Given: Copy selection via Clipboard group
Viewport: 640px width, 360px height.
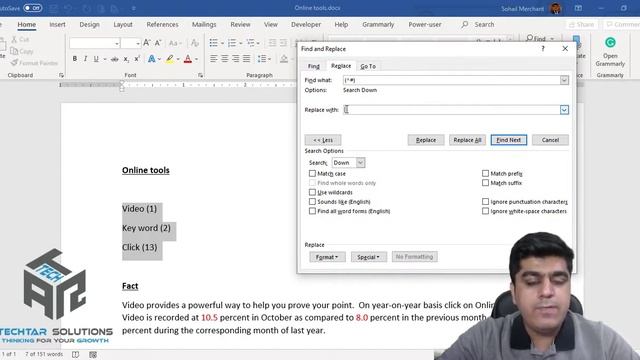Looking at the screenshot, I should click(x=22, y=51).
